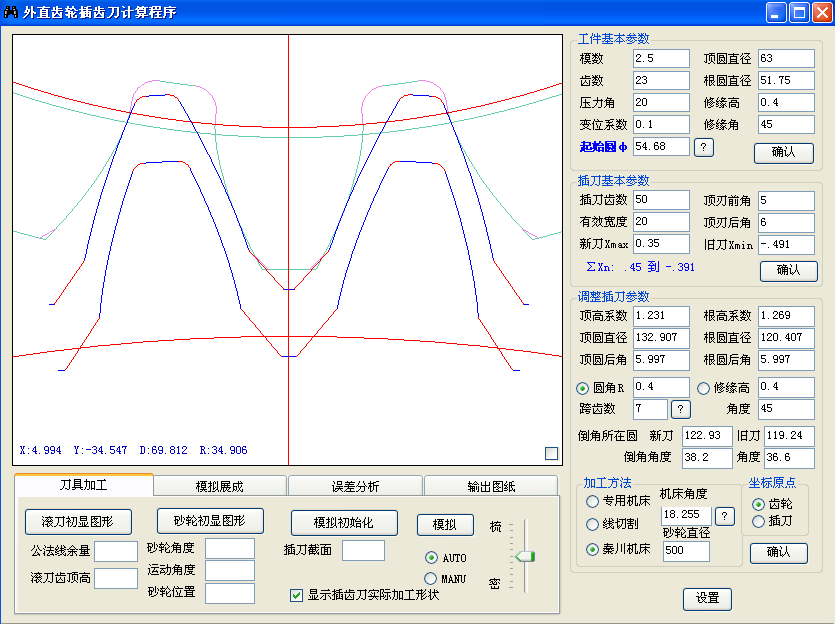The height and width of the screenshot is (624, 835).
Task: Click the 齿数 input field showing 23
Action: (661, 80)
